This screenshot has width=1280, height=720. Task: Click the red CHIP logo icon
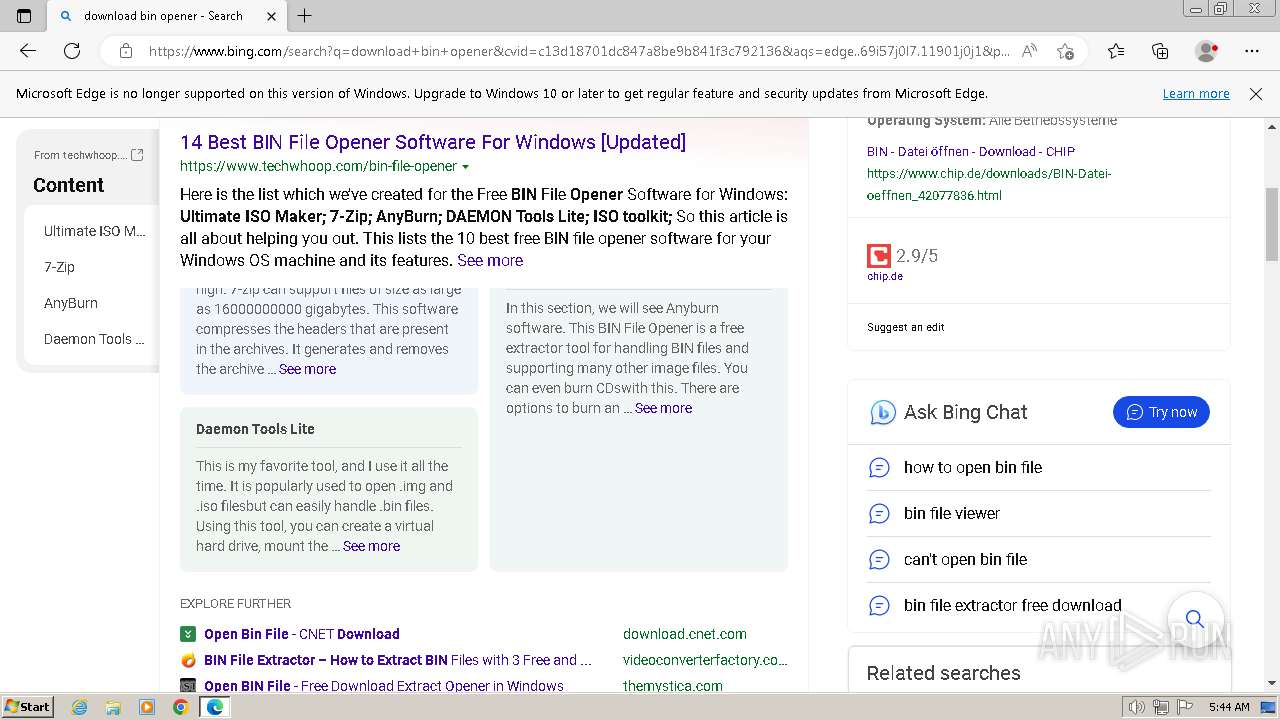point(878,255)
